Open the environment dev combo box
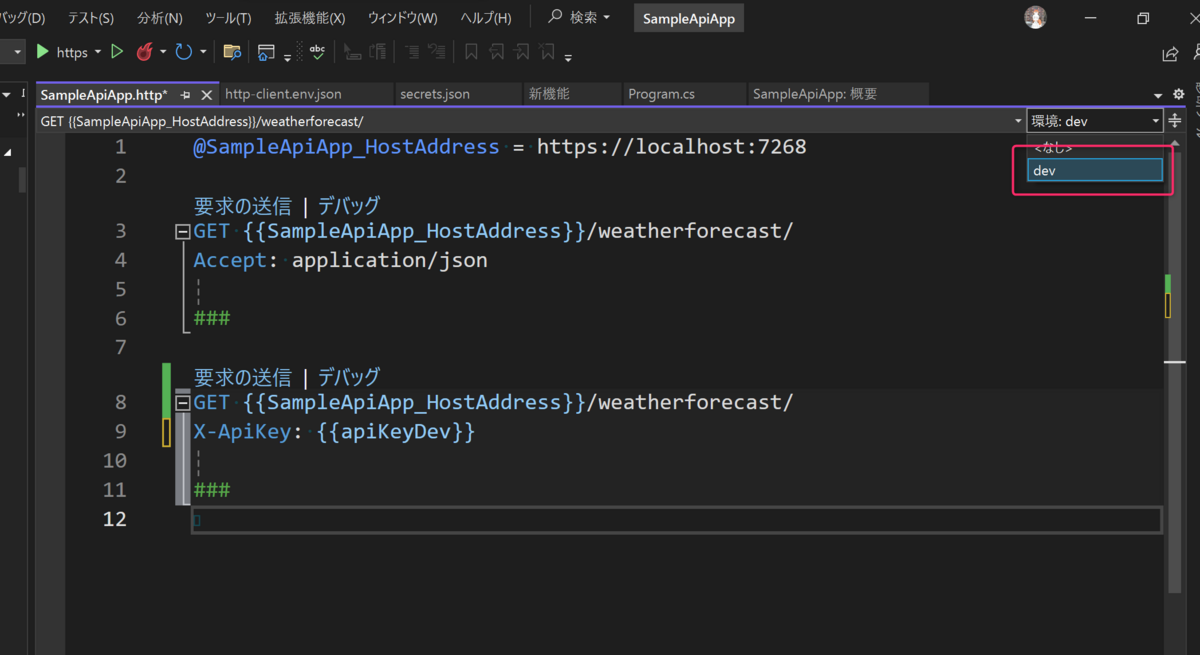 coord(1095,121)
